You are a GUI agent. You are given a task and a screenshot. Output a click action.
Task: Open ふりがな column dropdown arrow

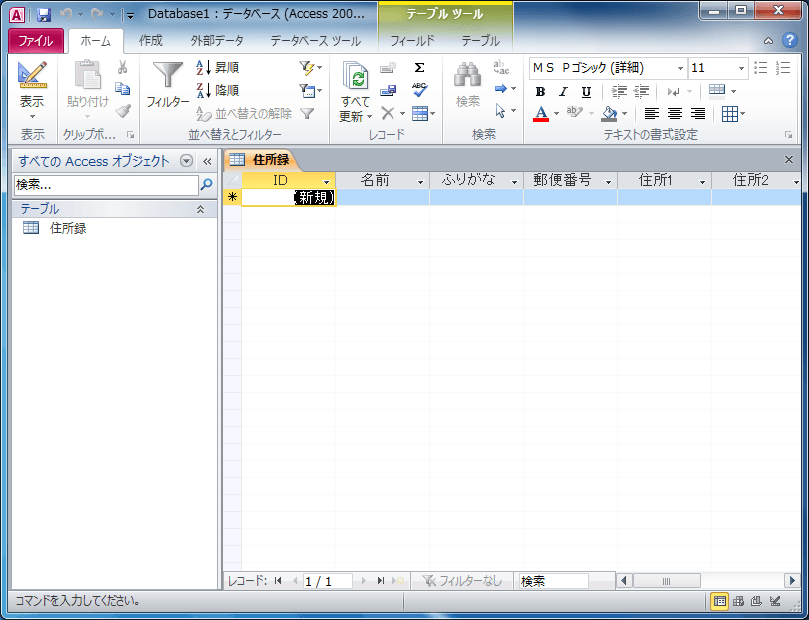click(514, 182)
